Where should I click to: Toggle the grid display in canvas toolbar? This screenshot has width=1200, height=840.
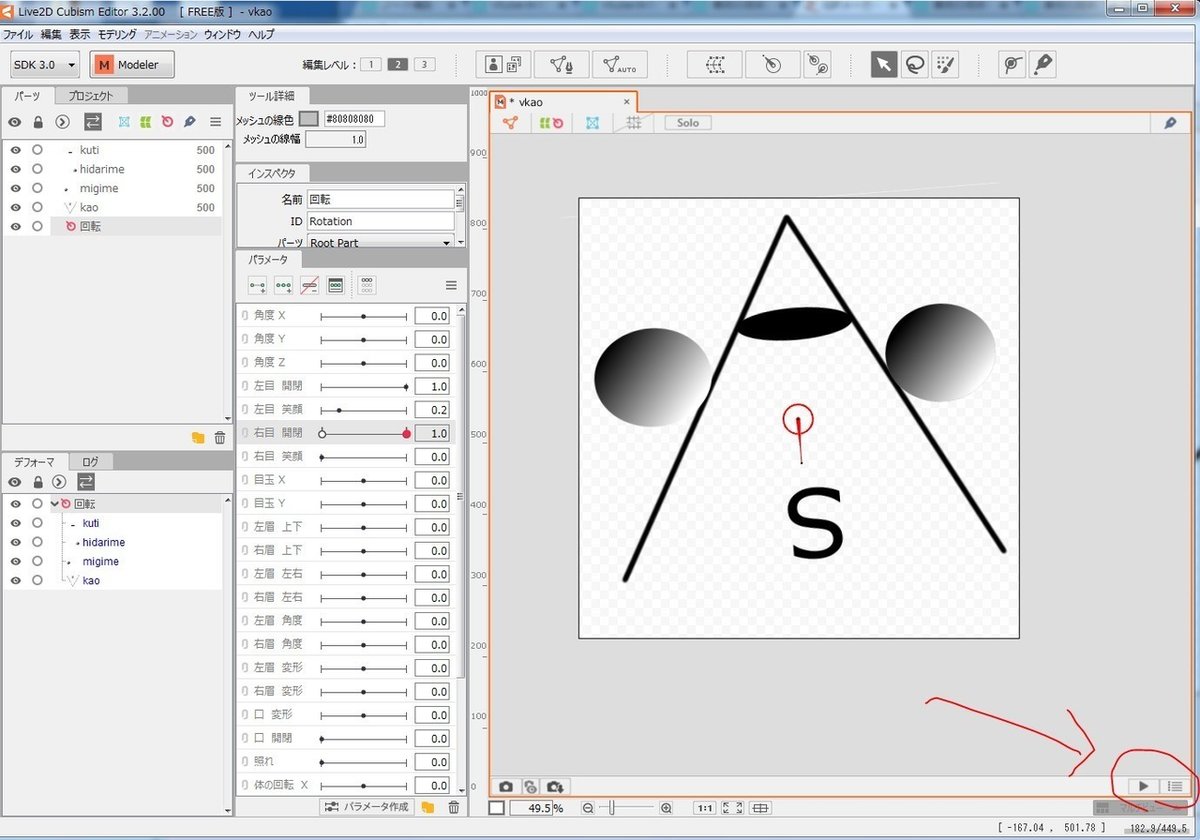click(x=632, y=123)
